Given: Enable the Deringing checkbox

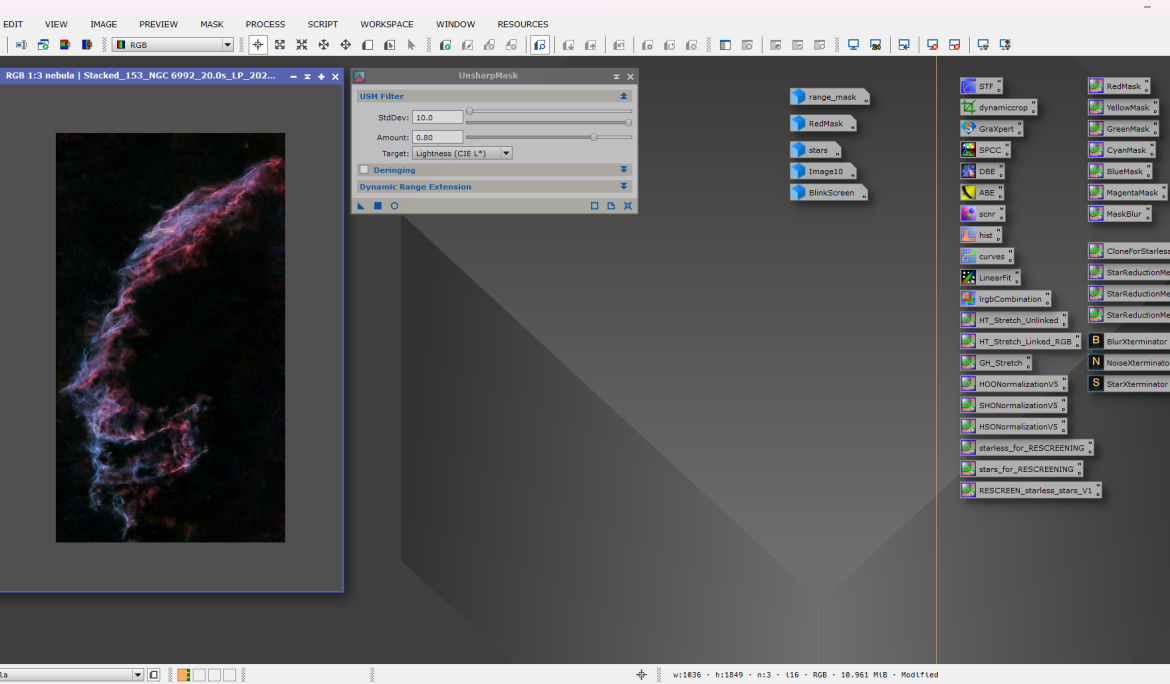Looking at the screenshot, I should click(364, 170).
